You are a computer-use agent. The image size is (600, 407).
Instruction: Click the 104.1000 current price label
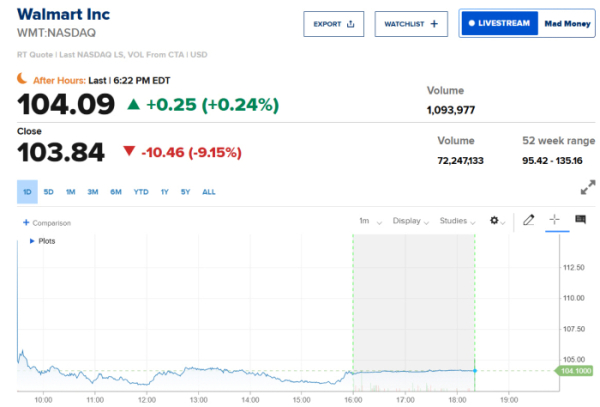pos(574,371)
